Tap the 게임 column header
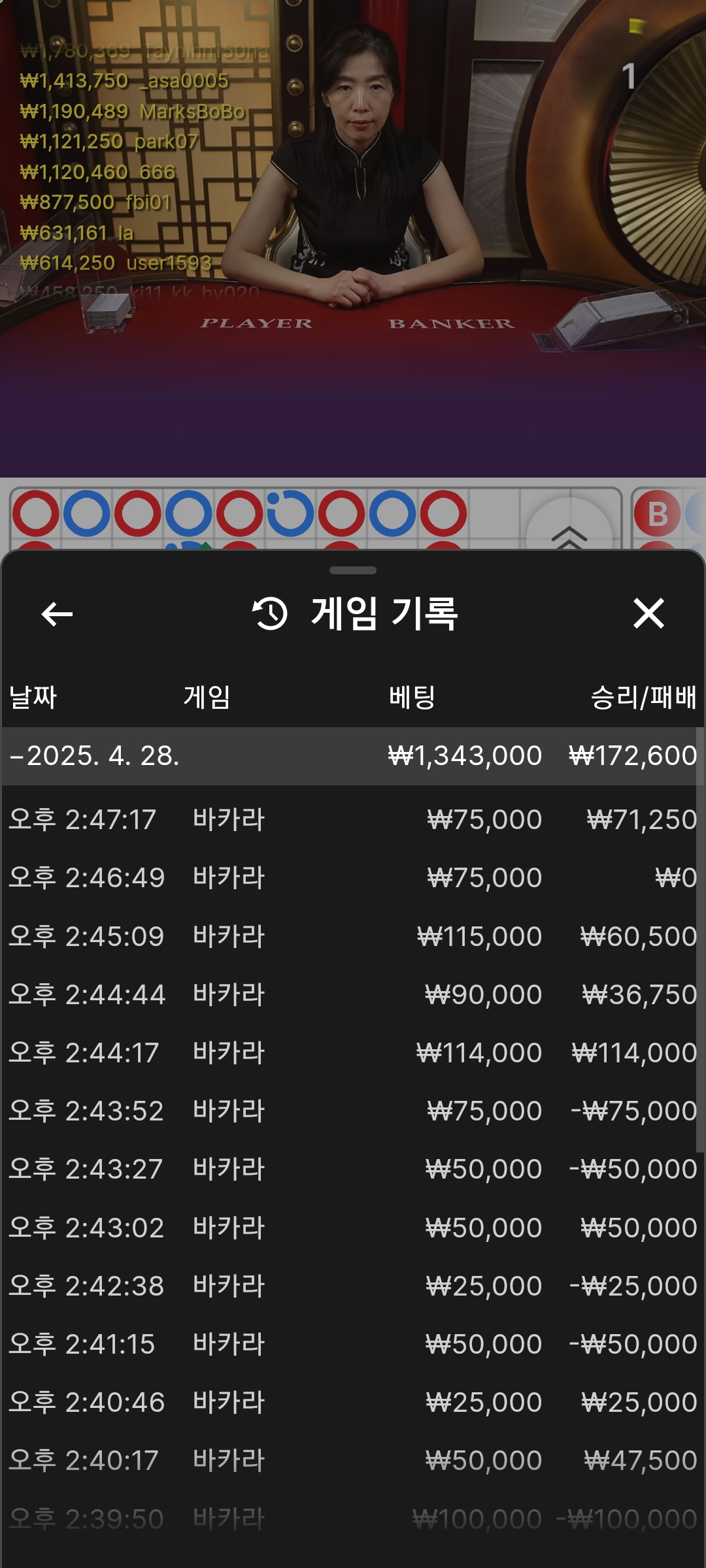This screenshot has height=1568, width=706. [207, 697]
